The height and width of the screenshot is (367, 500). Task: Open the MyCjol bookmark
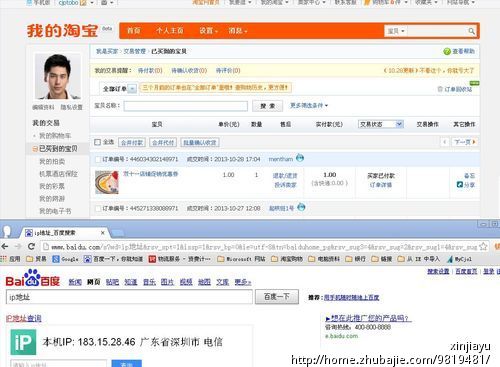coord(459,259)
